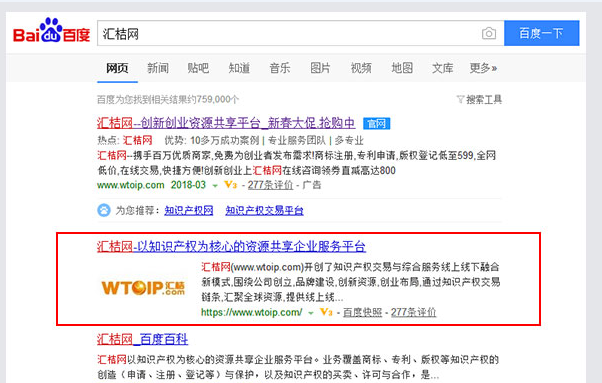
Task: Open 277条评价 in the ad result
Action: 270,185
